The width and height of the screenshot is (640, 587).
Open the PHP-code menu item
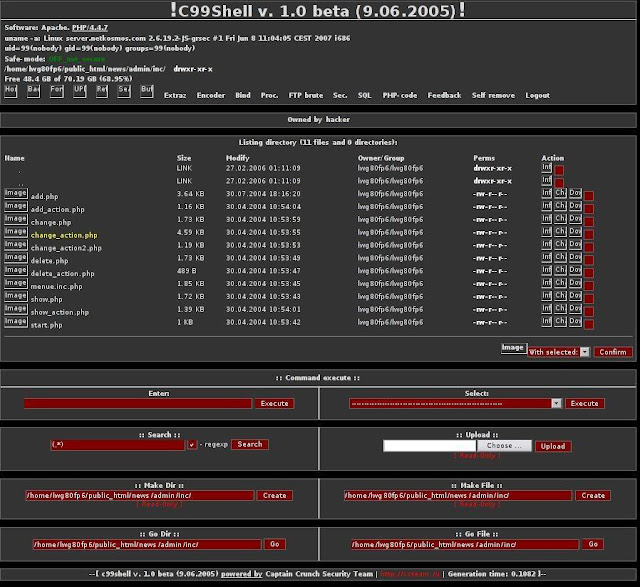[400, 95]
